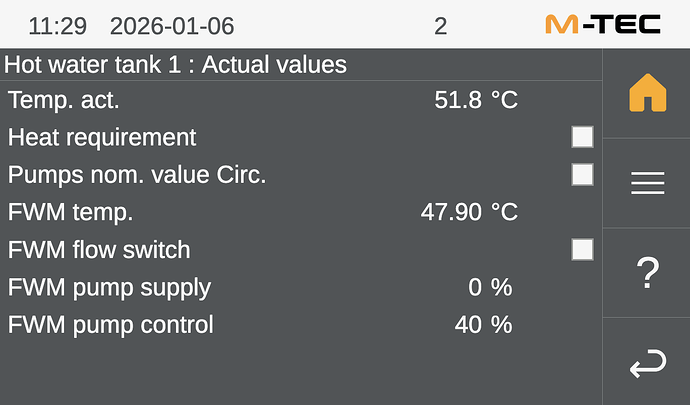Select the Temp. act. row label

[x=64, y=100]
